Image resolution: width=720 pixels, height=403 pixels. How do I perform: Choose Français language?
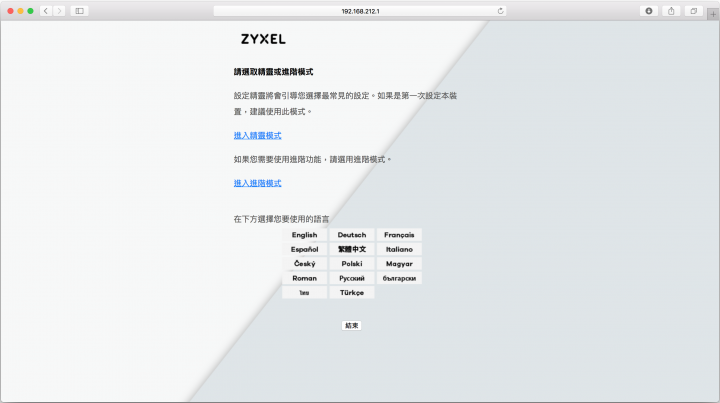click(x=399, y=235)
